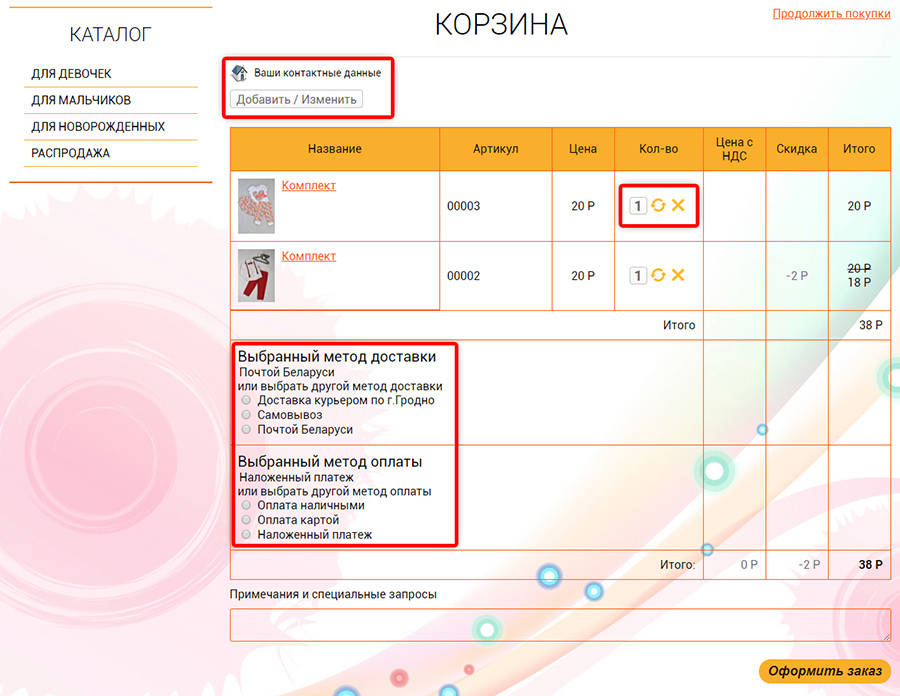Click the Артикул value 00003
Screen dimensions: 900x696
click(x=463, y=206)
